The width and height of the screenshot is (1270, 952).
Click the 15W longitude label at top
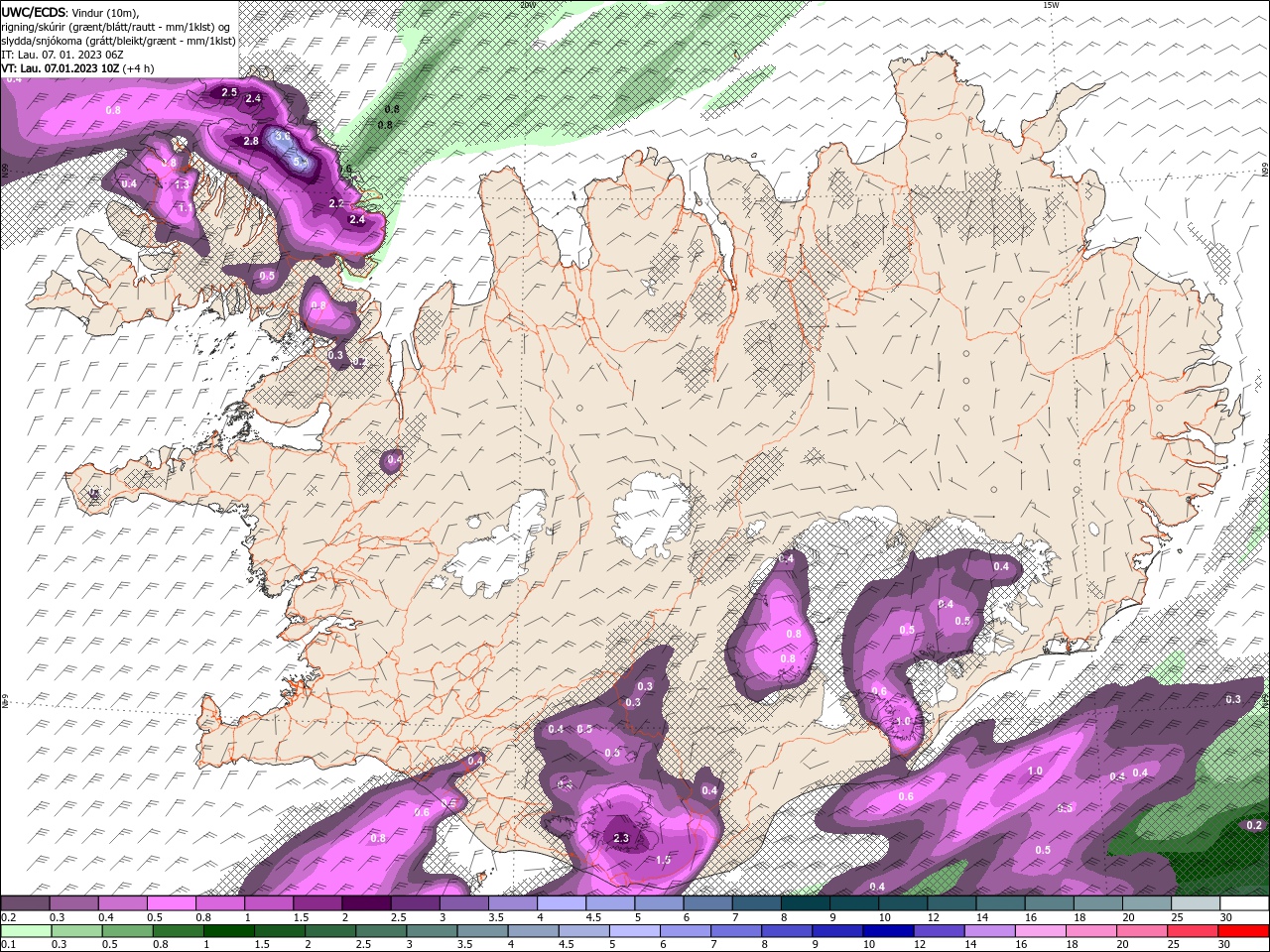(x=1051, y=5)
